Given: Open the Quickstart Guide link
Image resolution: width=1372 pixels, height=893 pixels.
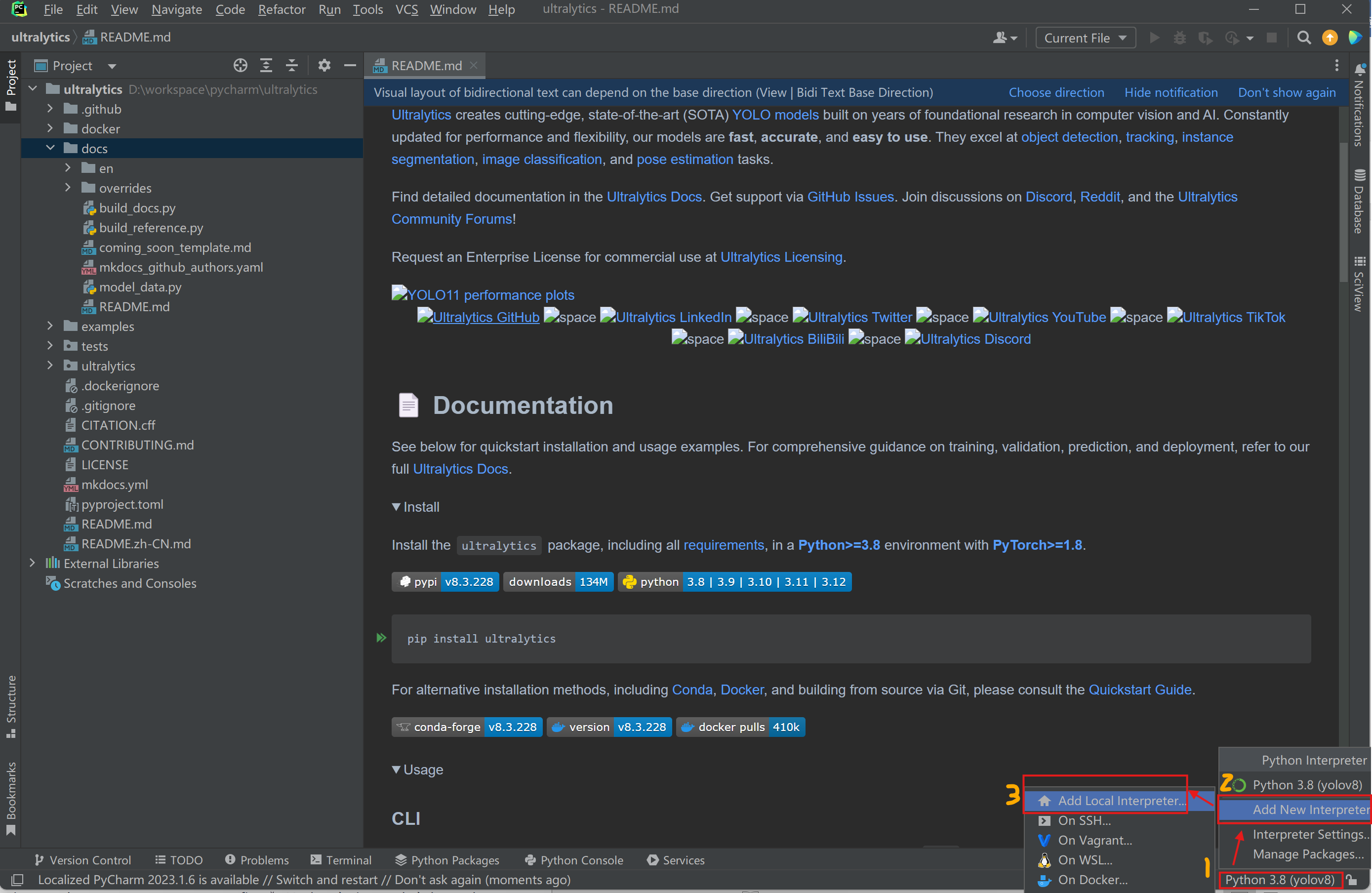Looking at the screenshot, I should [x=1140, y=690].
